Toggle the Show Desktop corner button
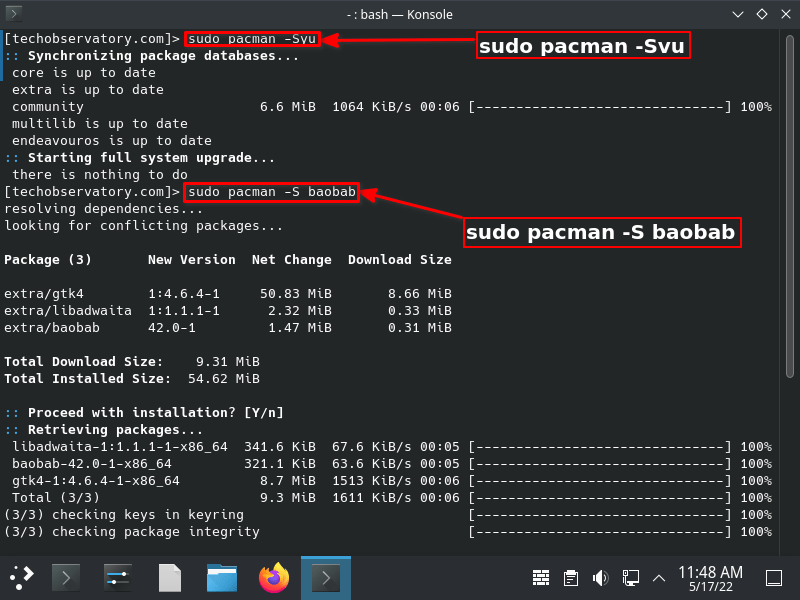The image size is (800, 600). [772, 577]
